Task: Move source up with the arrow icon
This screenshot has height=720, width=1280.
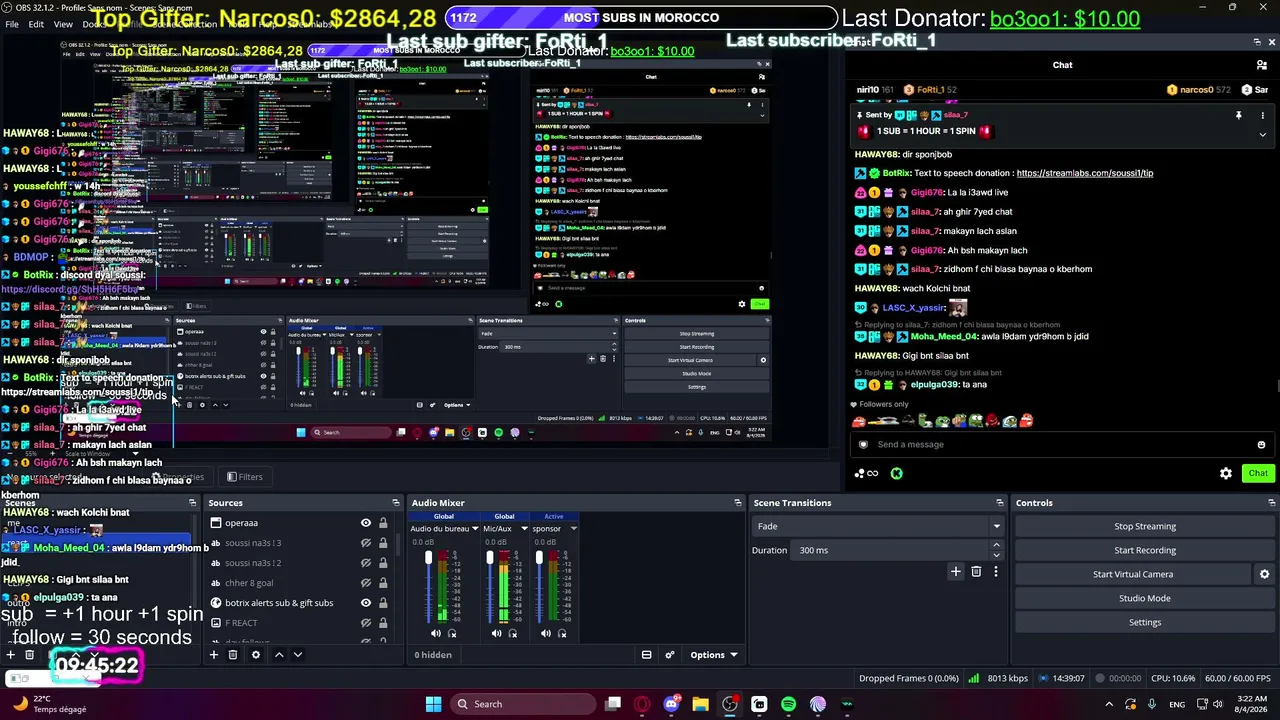Action: point(279,655)
